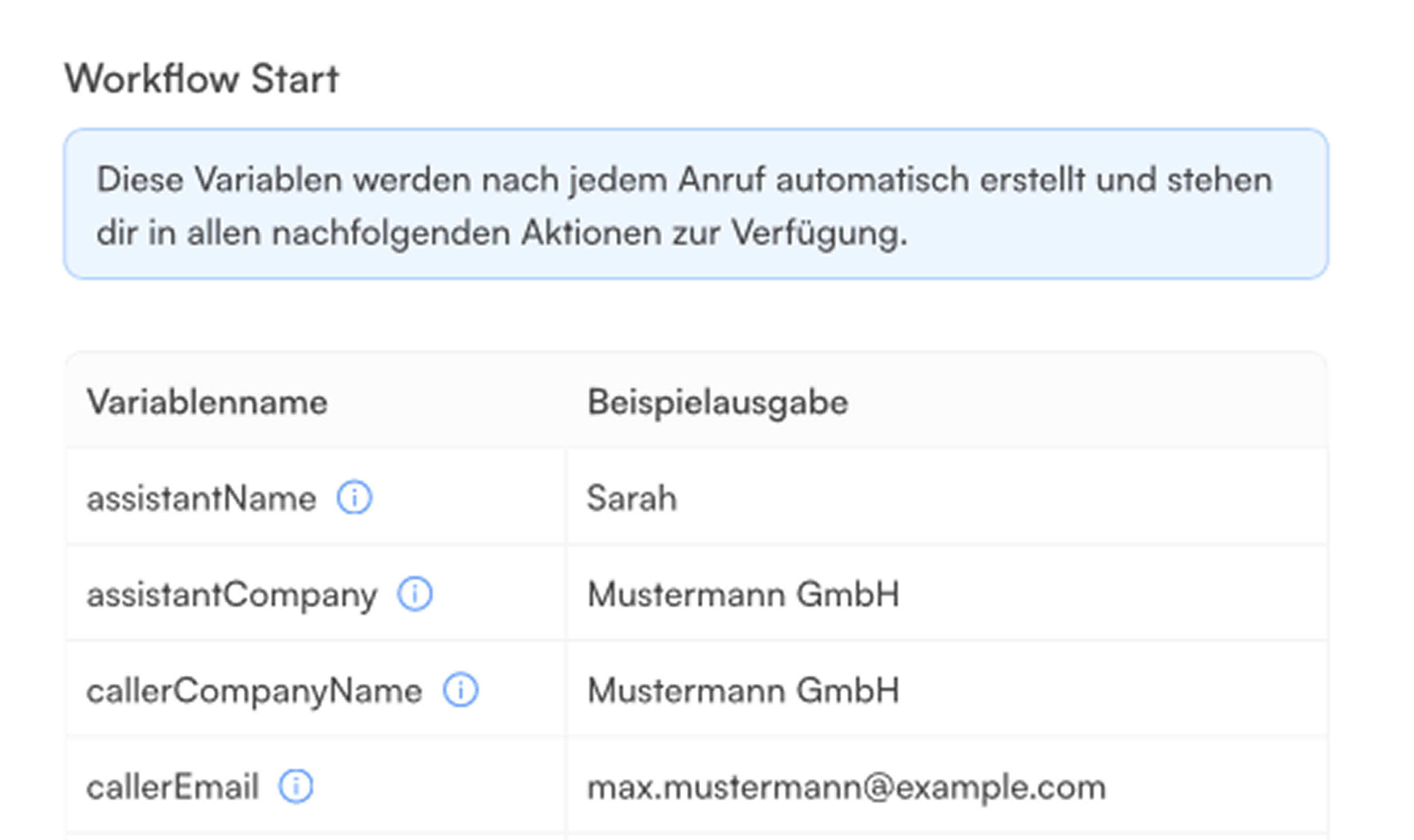The width and height of the screenshot is (1414, 840).
Task: Click the blue info notice about variables
Action: click(x=696, y=204)
